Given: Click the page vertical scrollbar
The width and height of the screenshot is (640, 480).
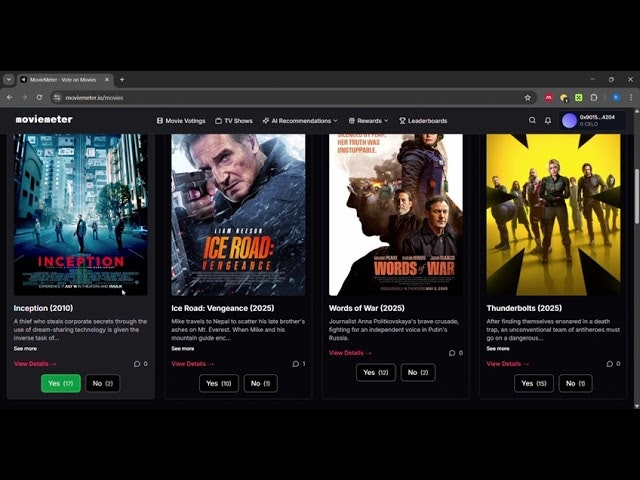Looking at the screenshot, I should (637, 197).
